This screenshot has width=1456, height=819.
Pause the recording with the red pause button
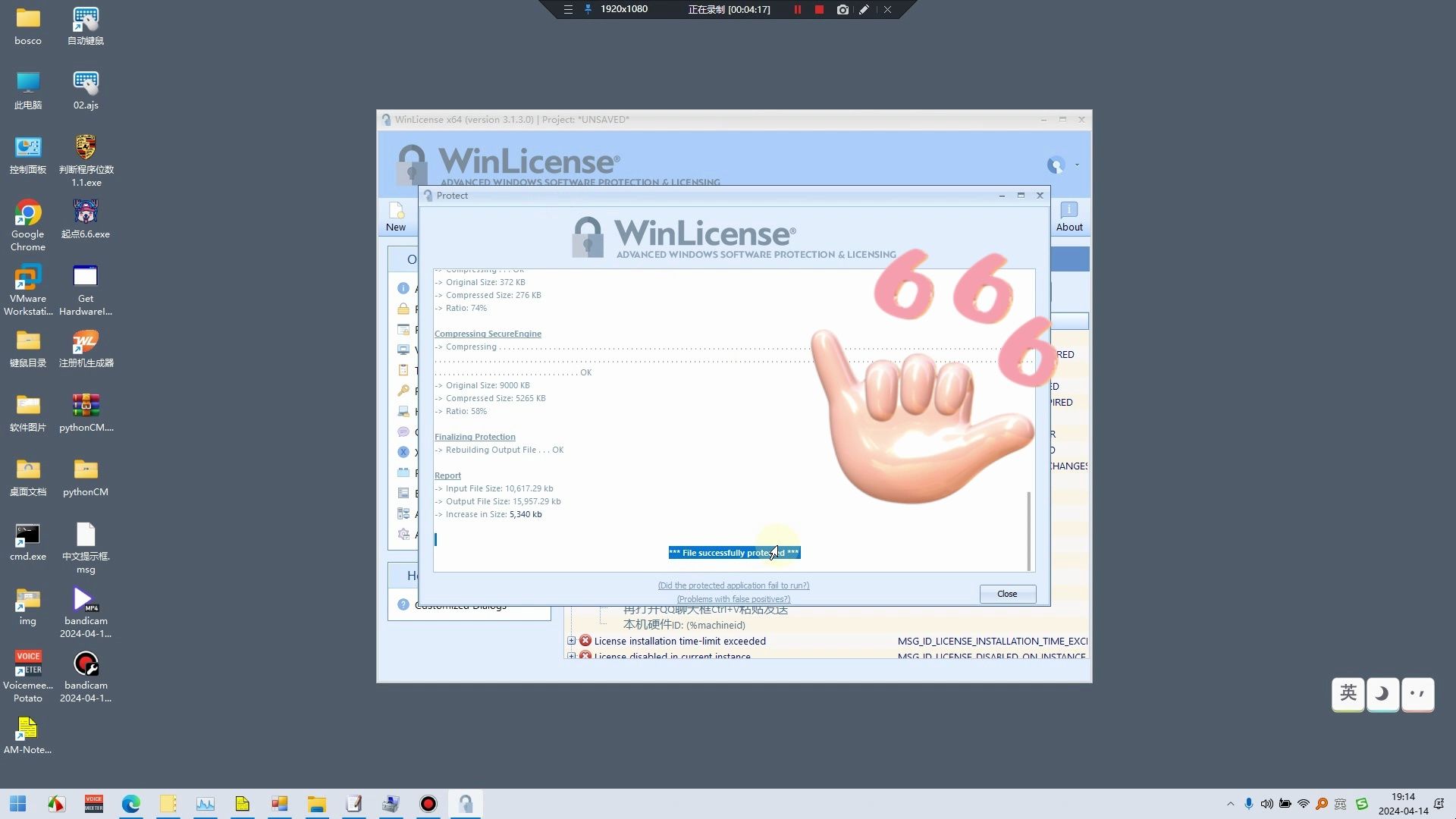click(x=797, y=10)
